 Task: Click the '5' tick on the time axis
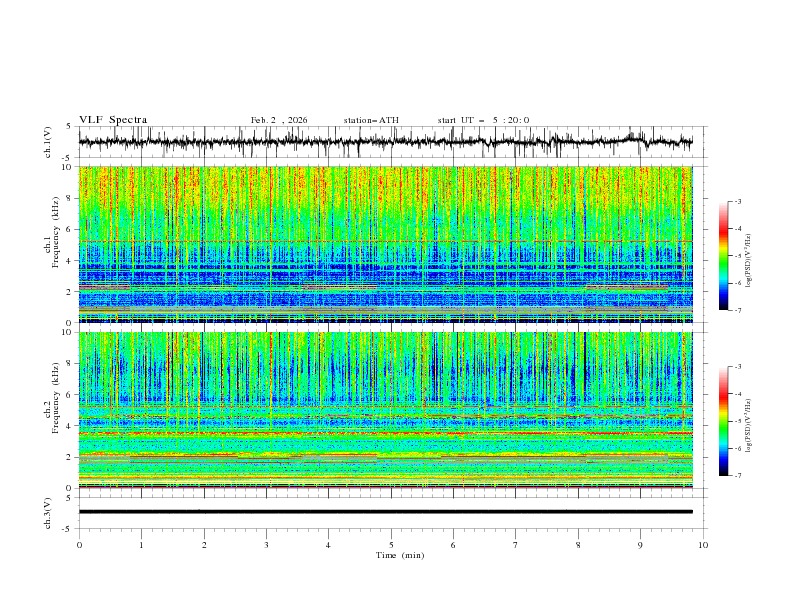pos(391,545)
